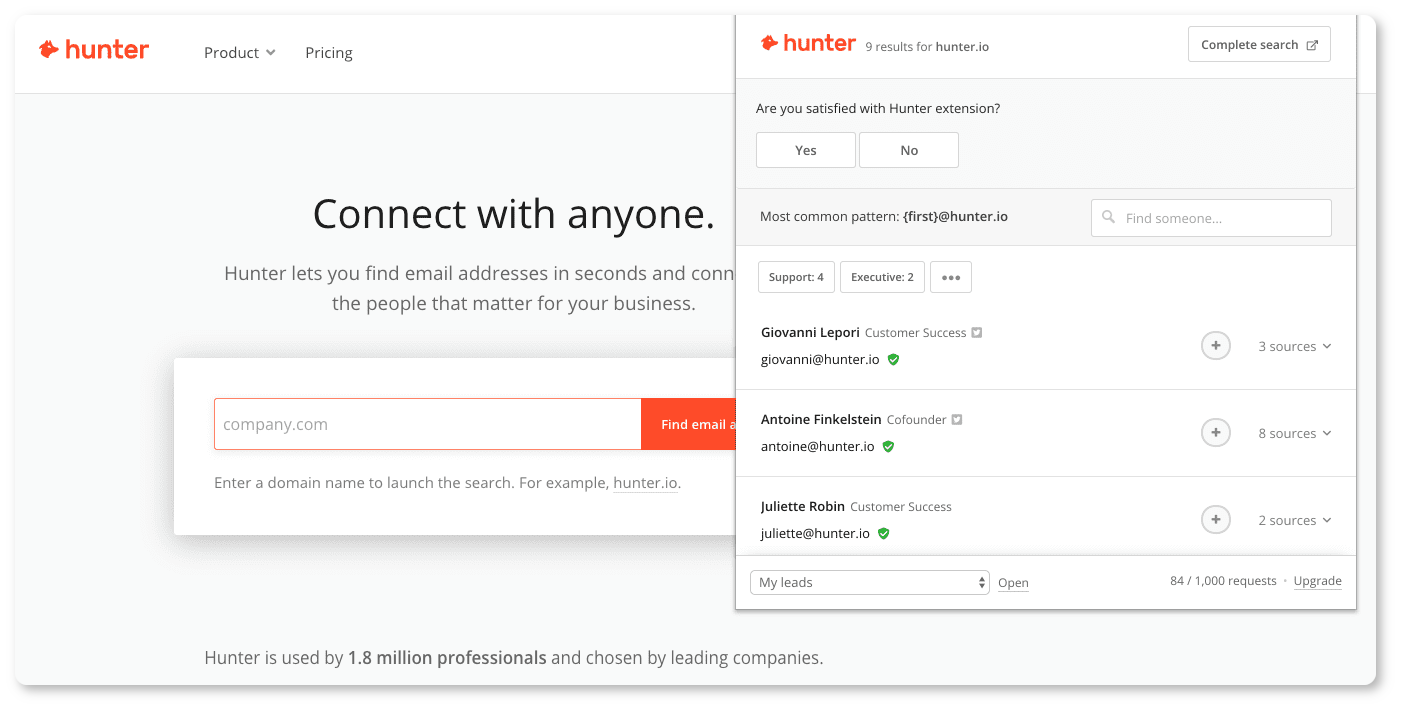Screen dimensions: 1401x710
Task: Click the giovanni@hunter.io email address
Action: click(820, 359)
